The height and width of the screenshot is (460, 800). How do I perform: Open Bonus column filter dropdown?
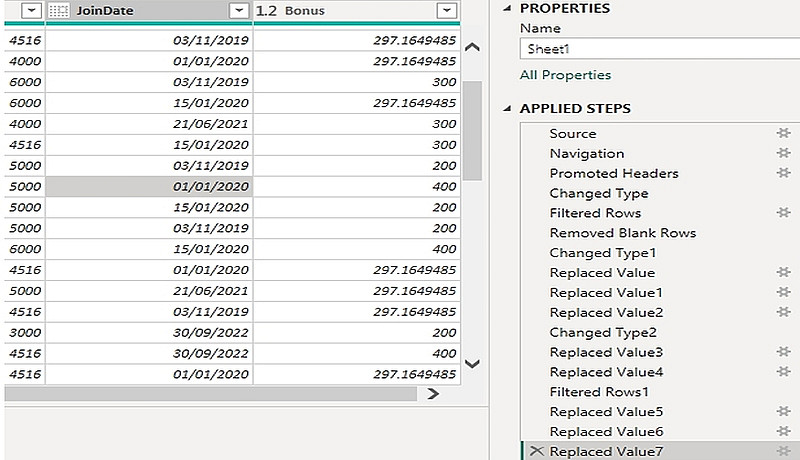[446, 10]
